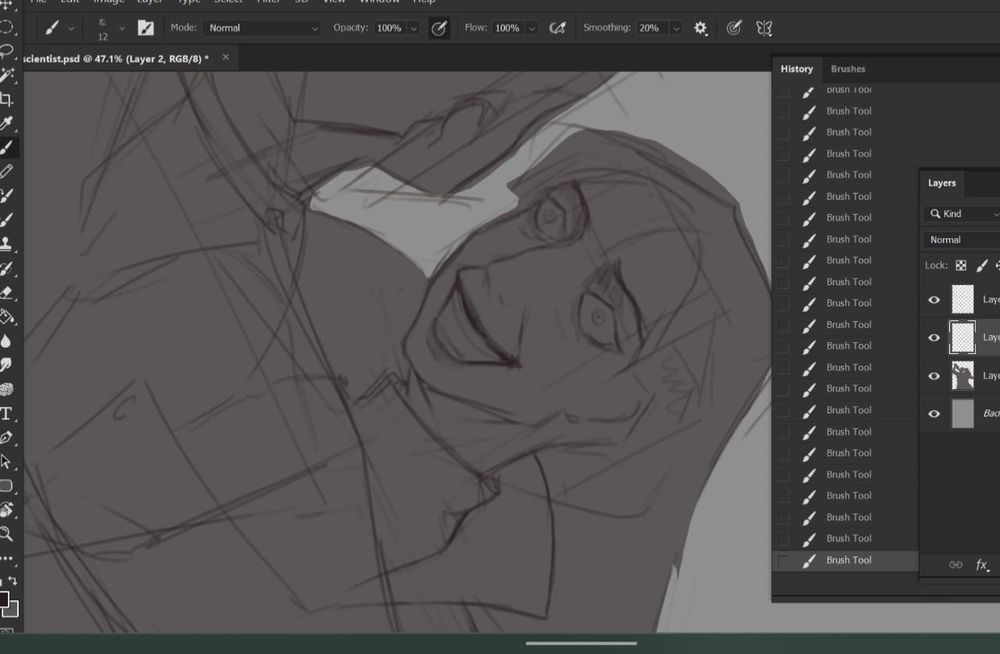Toggle the brush settings panel icon
This screenshot has height=654, width=1000.
(146, 28)
